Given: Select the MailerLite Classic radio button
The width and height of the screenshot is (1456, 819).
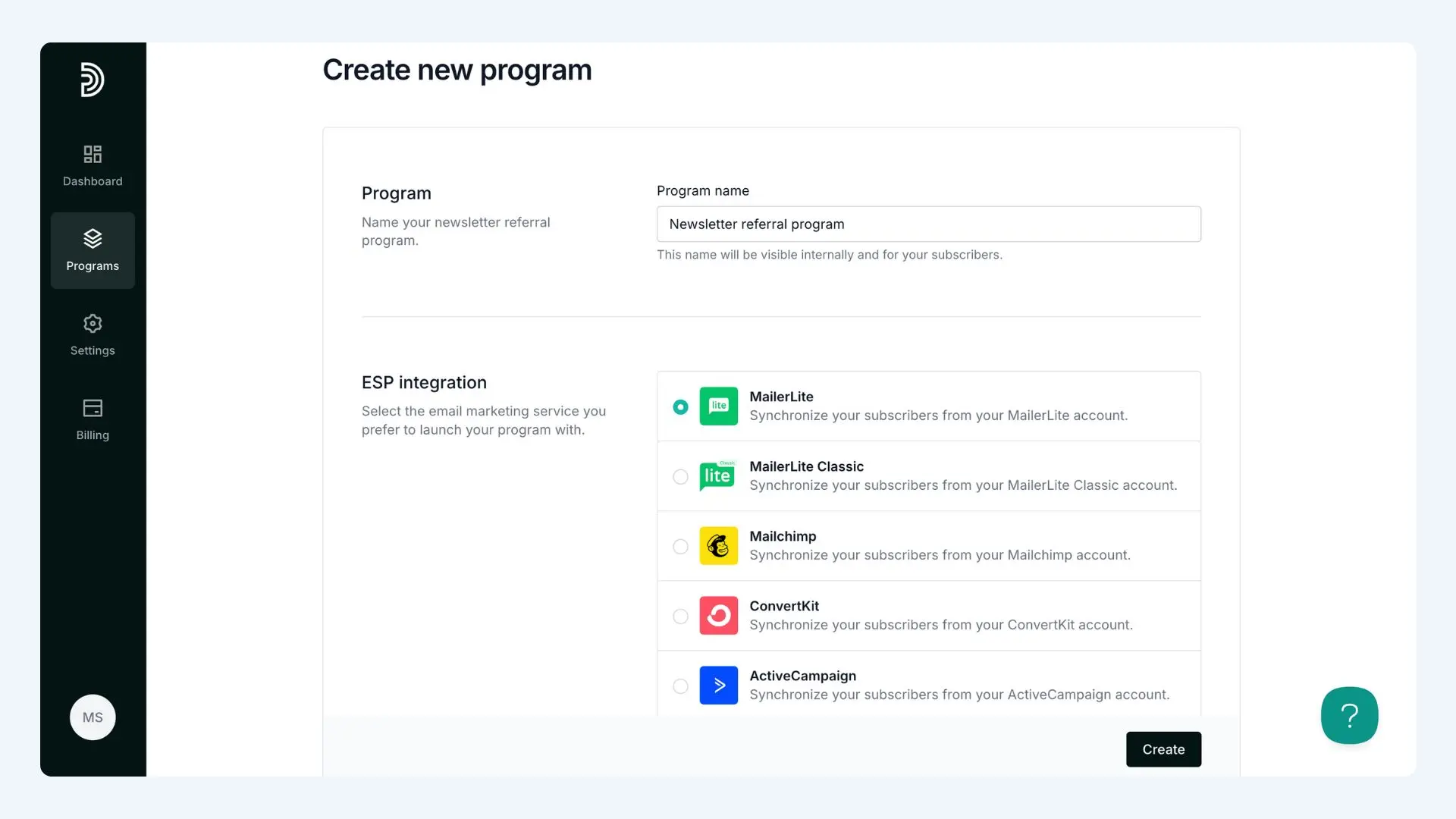Looking at the screenshot, I should 680,477.
